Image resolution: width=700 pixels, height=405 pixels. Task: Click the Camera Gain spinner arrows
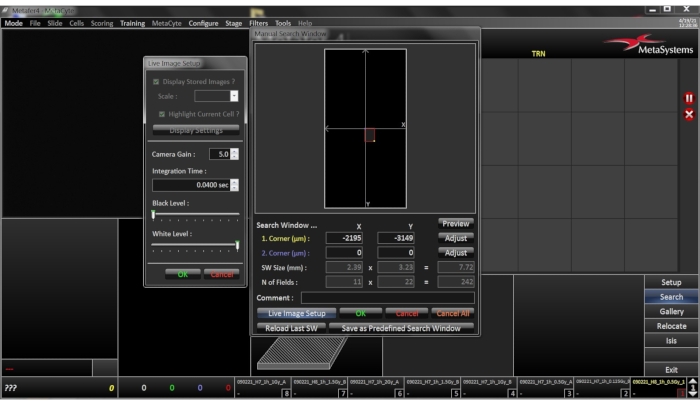coord(234,154)
